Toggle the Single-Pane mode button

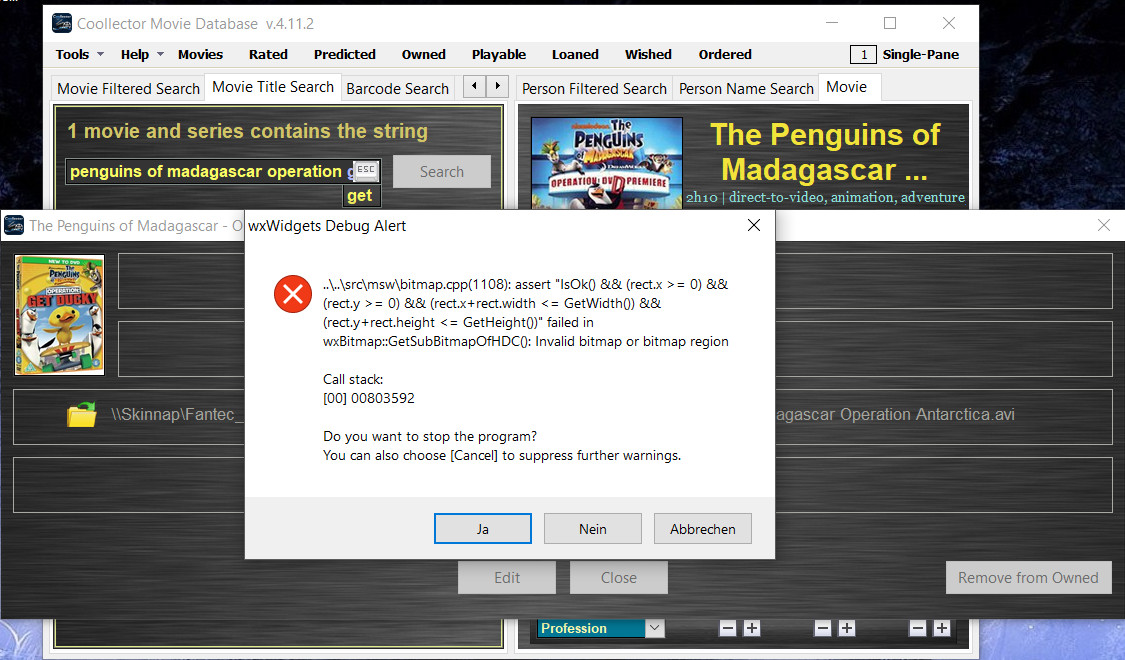(905, 55)
